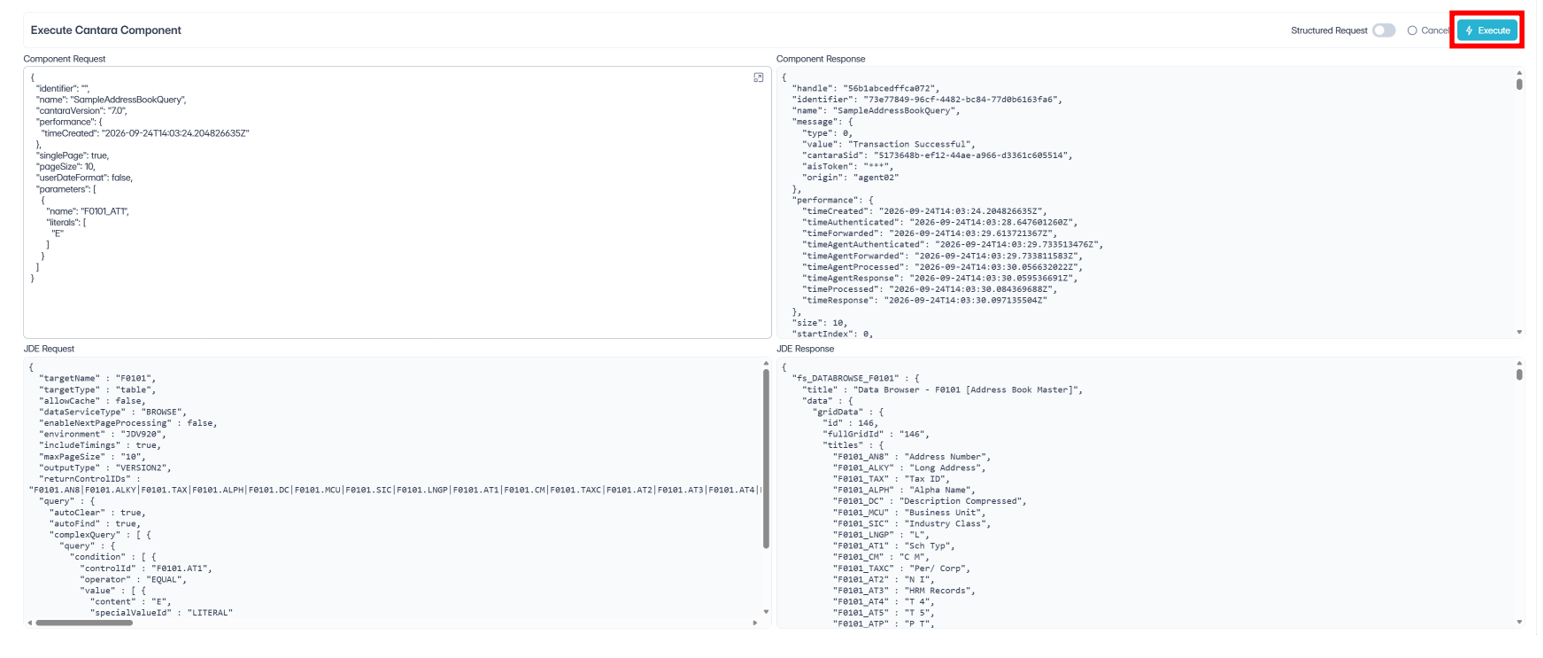
Task: Toggle the Structured Request switch
Action: (1384, 31)
